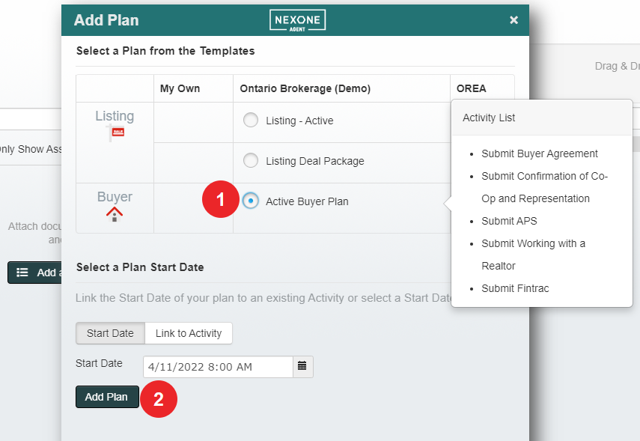Viewport: 640px width, 441px height.
Task: Click the My Own column header
Action: point(180,88)
